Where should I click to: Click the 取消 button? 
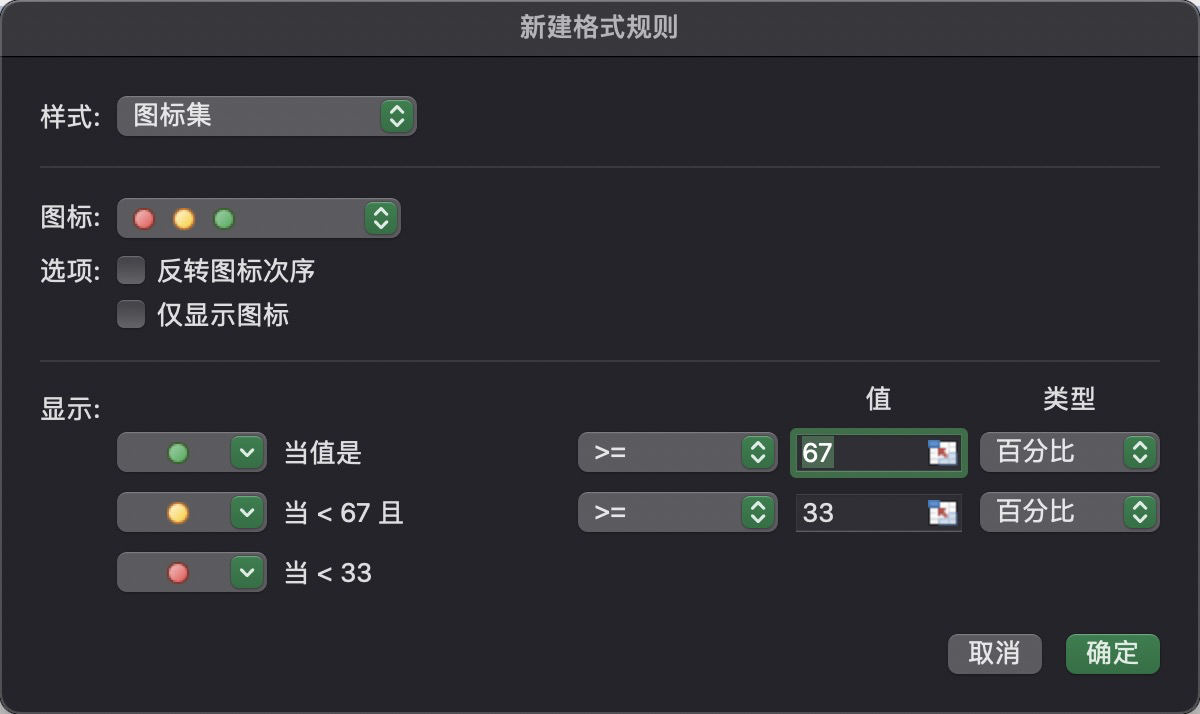click(994, 654)
